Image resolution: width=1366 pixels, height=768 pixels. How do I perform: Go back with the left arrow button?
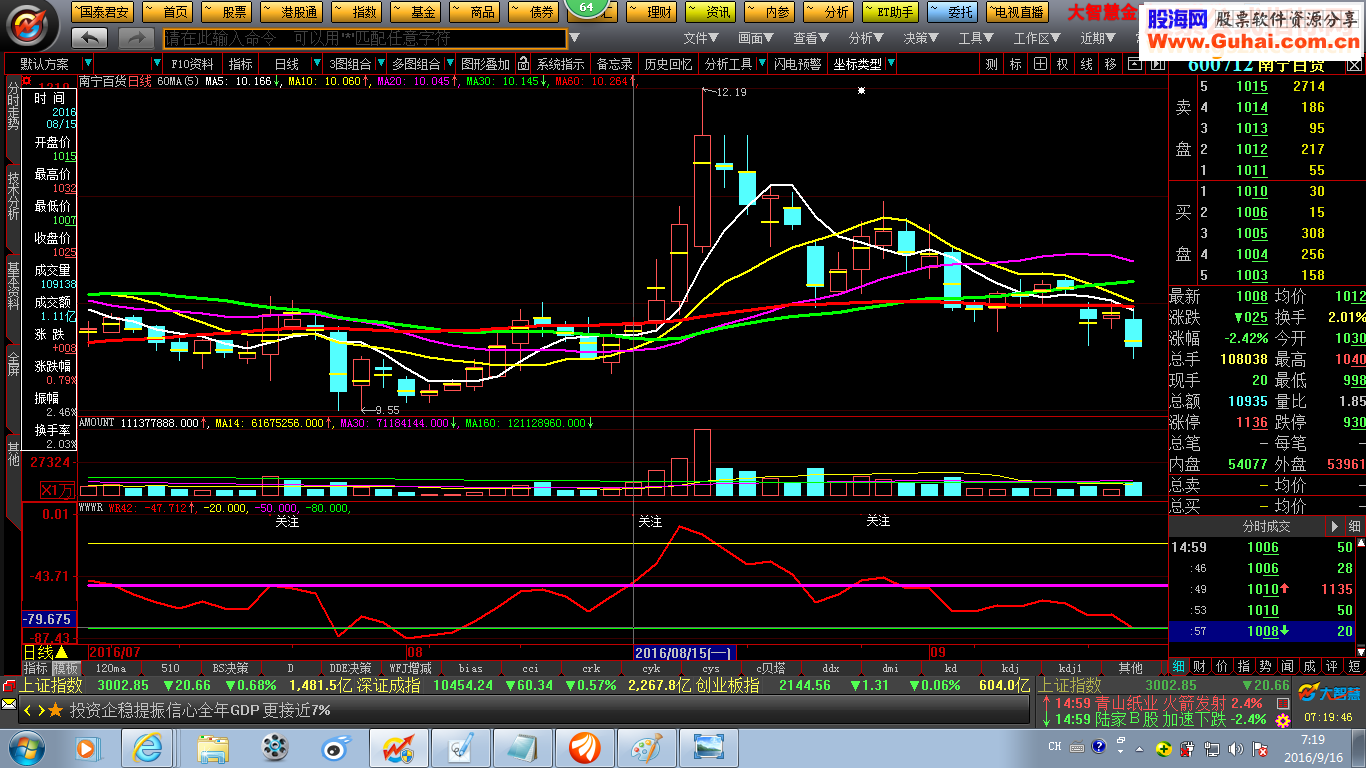[x=90, y=38]
